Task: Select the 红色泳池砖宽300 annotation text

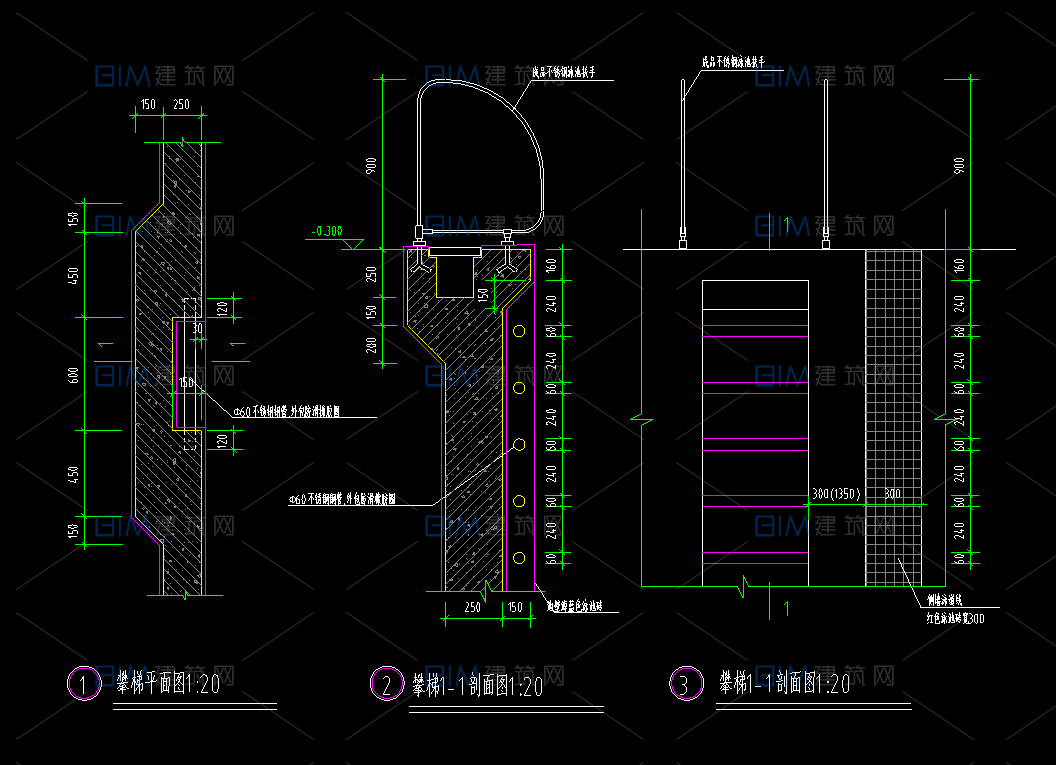Action: point(955,619)
